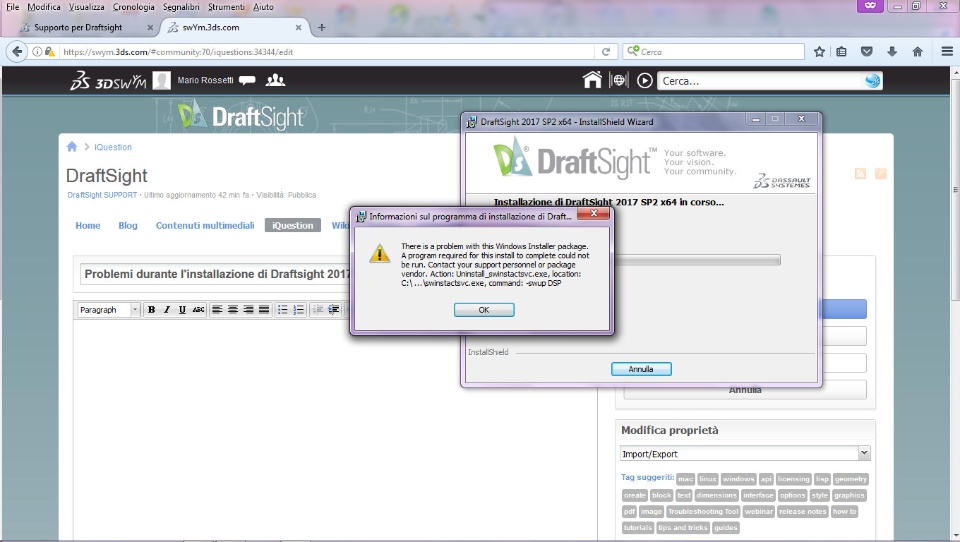This screenshot has width=960, height=542.
Task: Align text left in the editor
Action: (x=217, y=310)
